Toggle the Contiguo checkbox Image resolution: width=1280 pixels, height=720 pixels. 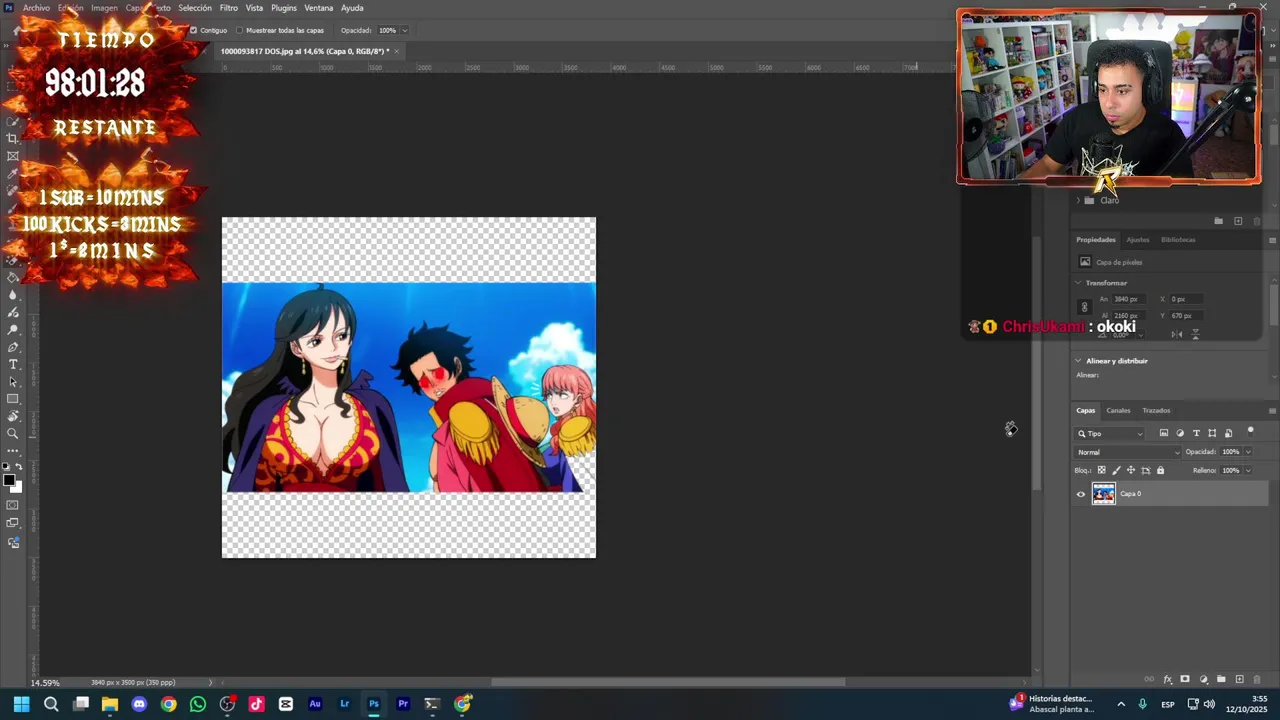[194, 30]
